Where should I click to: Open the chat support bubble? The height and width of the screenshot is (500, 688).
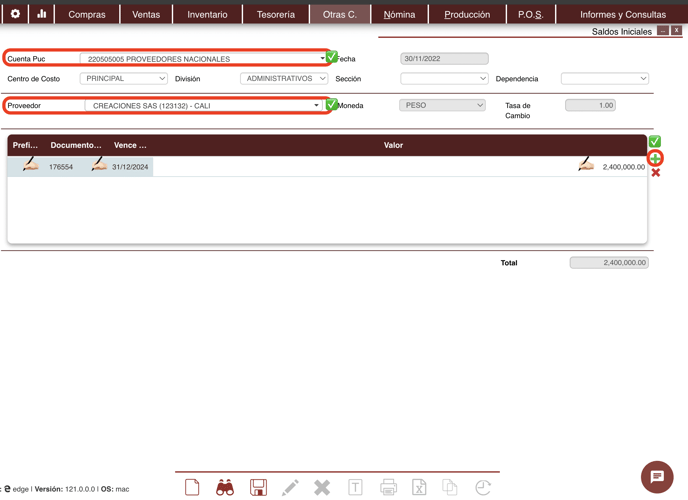tap(657, 477)
